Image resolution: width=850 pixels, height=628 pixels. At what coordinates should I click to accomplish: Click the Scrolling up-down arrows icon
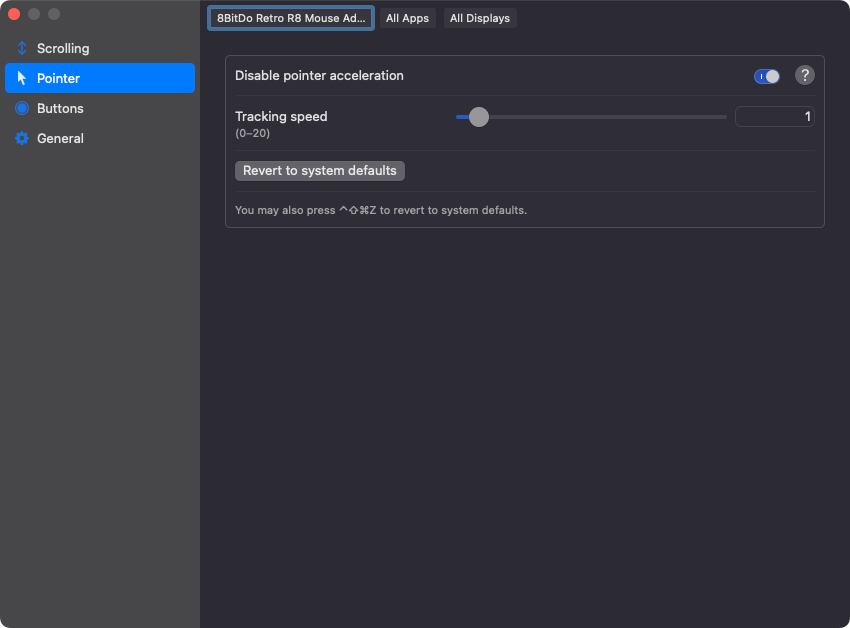click(x=22, y=48)
